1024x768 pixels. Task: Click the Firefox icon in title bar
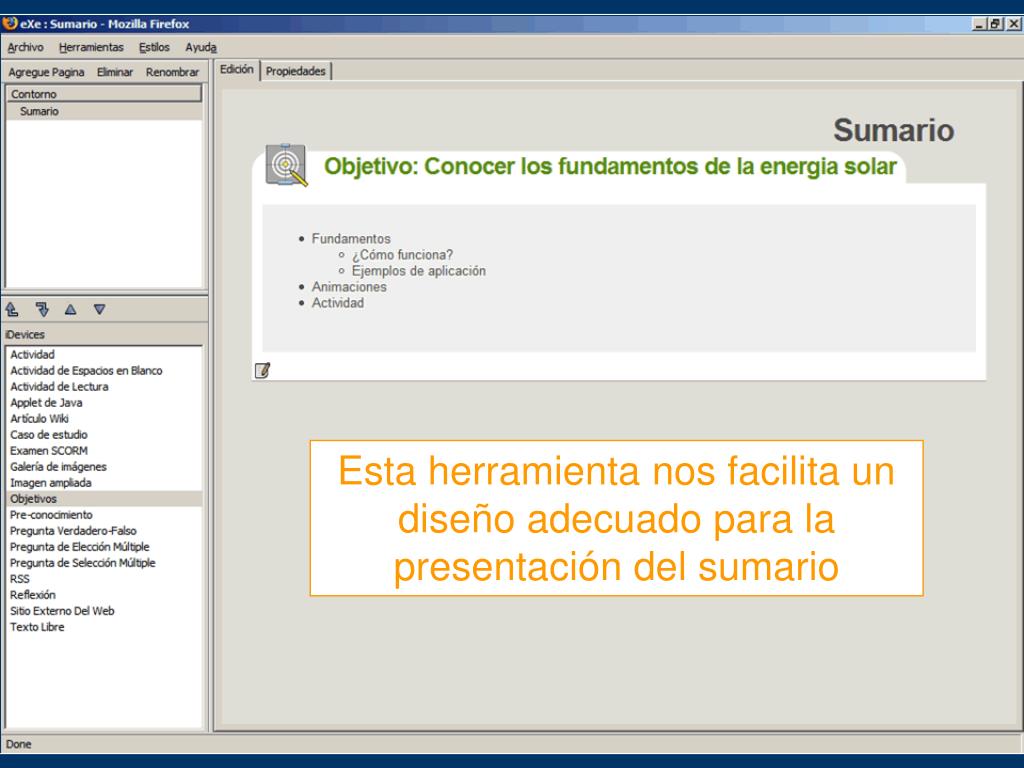point(10,24)
